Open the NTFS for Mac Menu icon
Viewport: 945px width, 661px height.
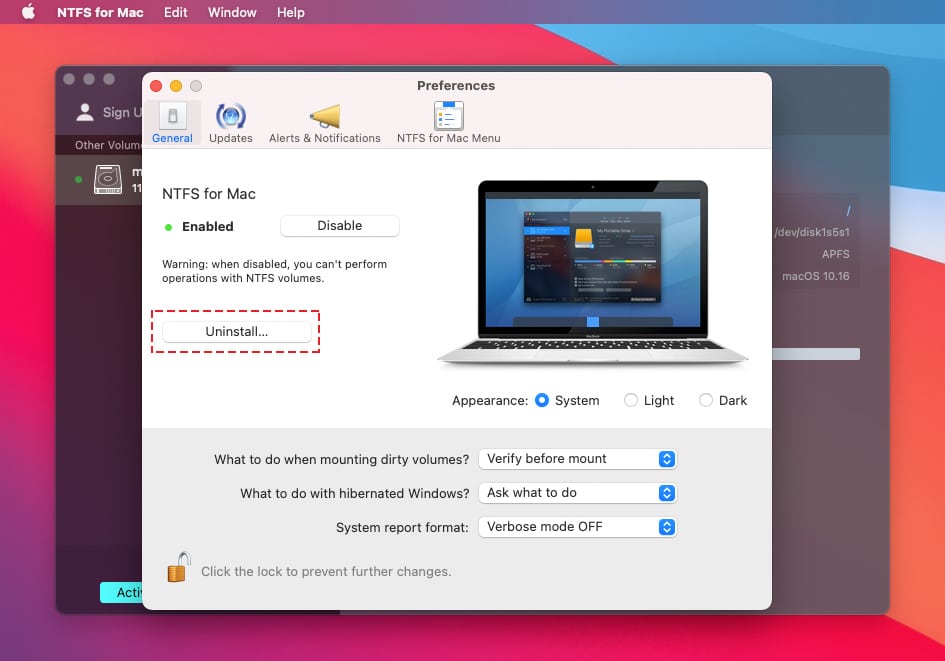448,117
